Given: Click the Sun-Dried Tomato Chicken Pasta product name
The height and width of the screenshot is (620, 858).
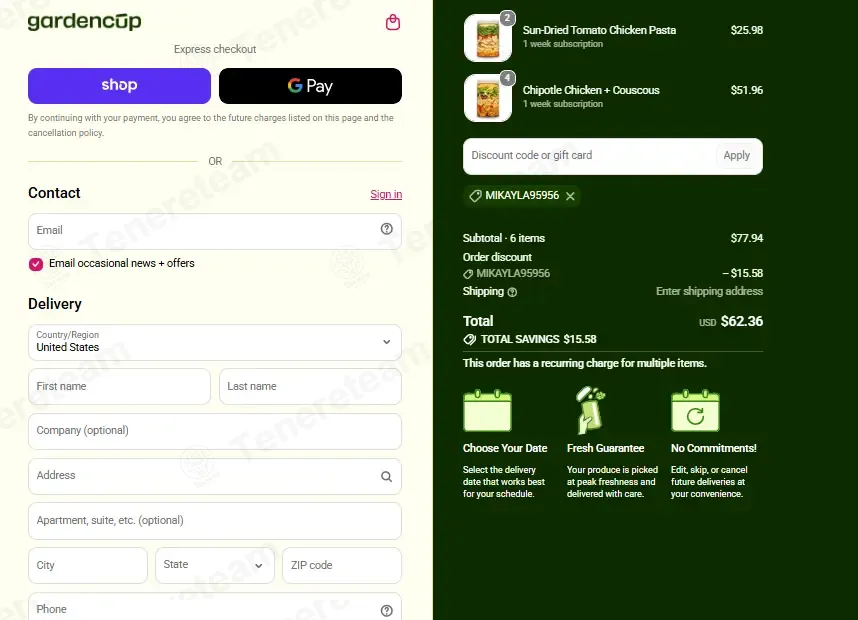Looking at the screenshot, I should coord(599,31).
